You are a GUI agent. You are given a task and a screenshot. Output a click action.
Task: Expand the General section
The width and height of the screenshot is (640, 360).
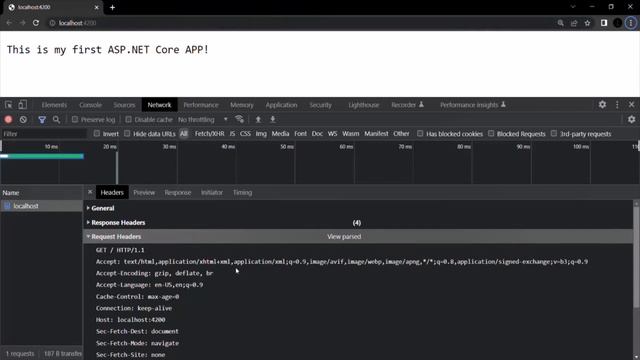tap(103, 208)
